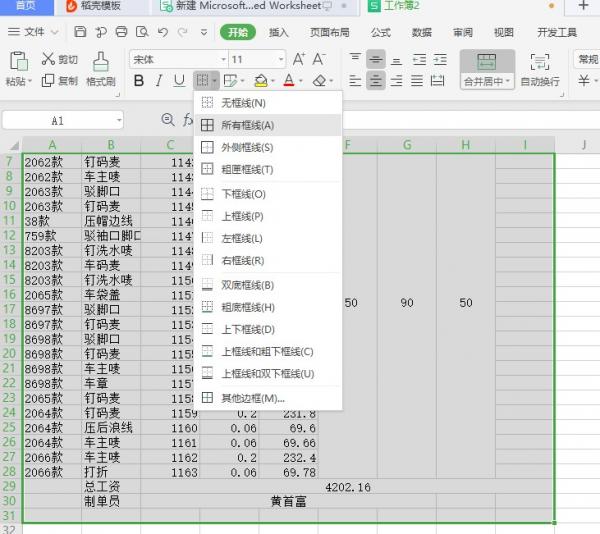The image size is (600, 534).
Task: Open 其他边框(M)... more borders
Action: tap(267, 398)
